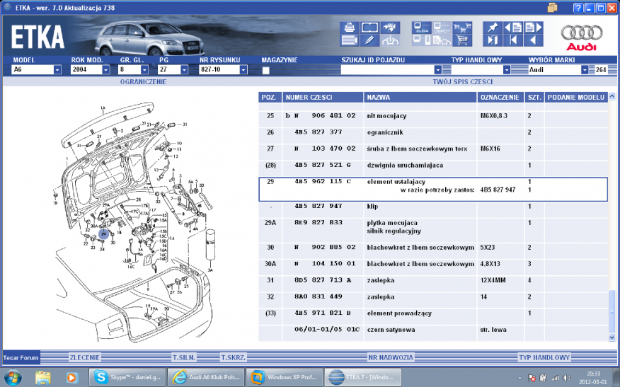The image size is (620, 387).
Task: Select ZLECENIE in the bottom bar
Action: [x=85, y=357]
